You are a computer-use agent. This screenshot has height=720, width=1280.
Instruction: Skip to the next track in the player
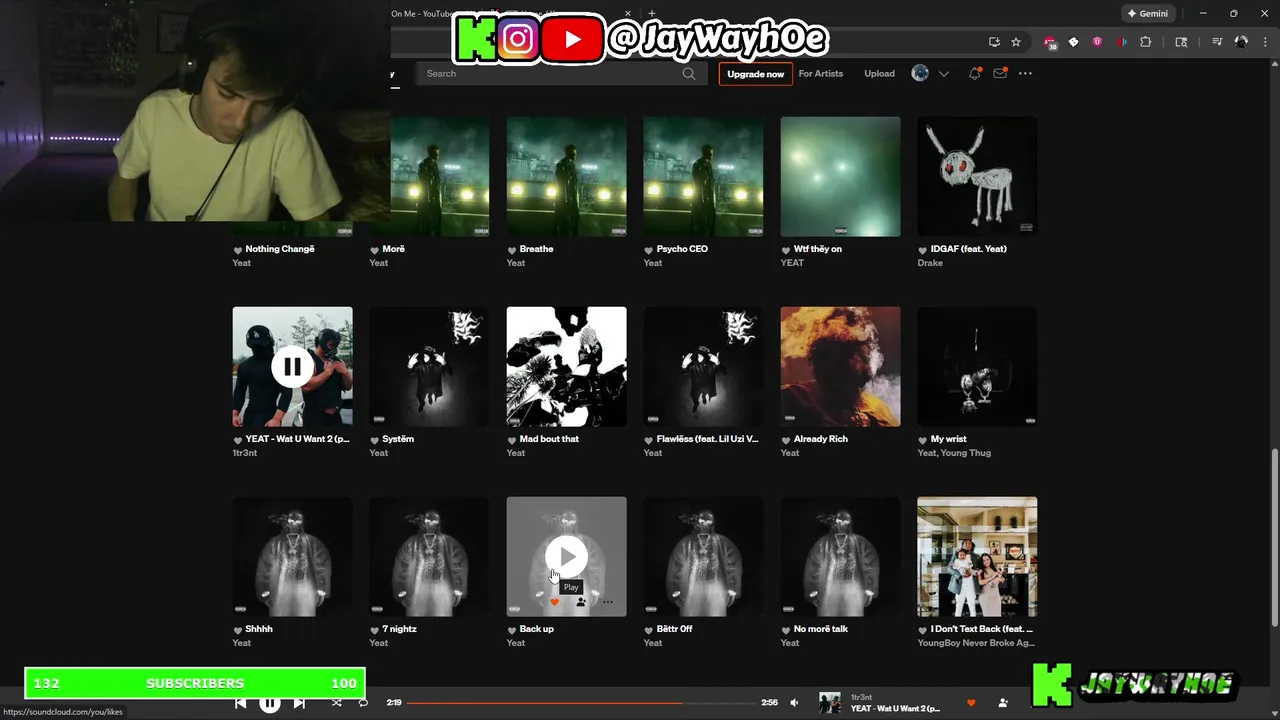[299, 703]
